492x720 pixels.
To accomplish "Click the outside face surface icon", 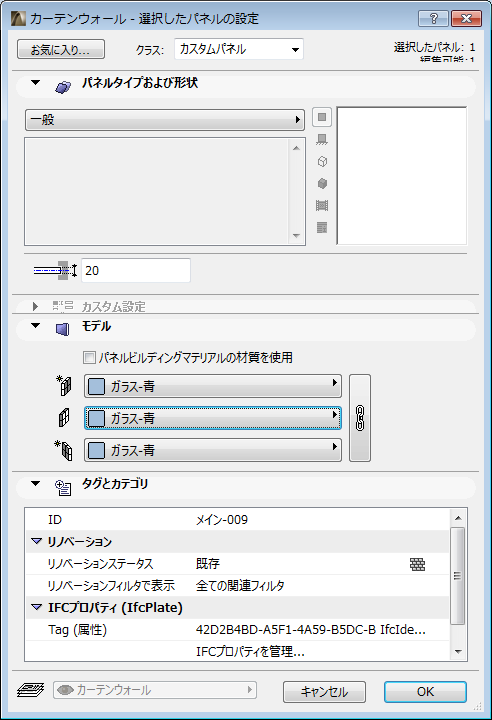I will pyautogui.click(x=64, y=385).
